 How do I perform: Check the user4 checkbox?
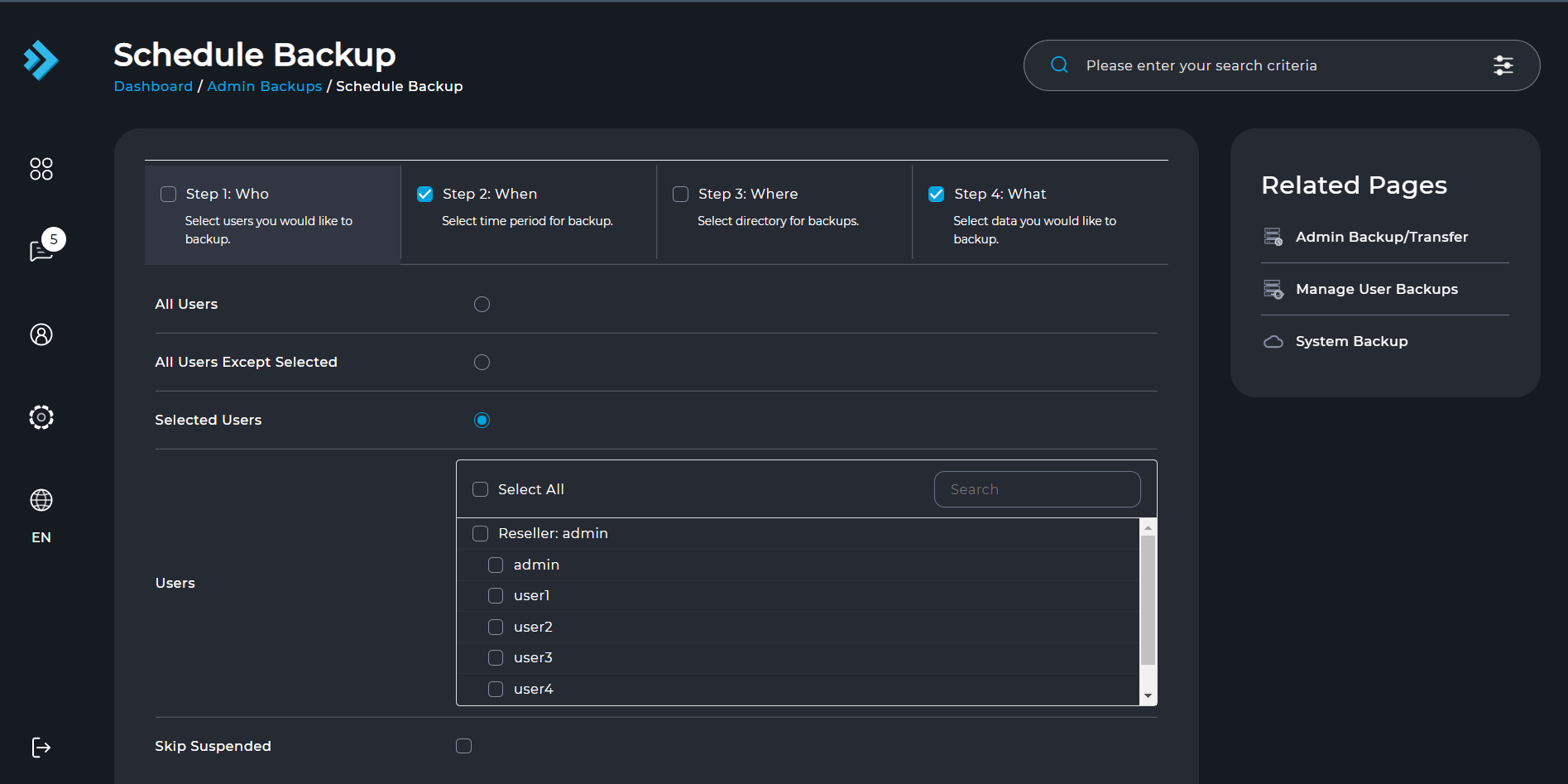point(496,689)
